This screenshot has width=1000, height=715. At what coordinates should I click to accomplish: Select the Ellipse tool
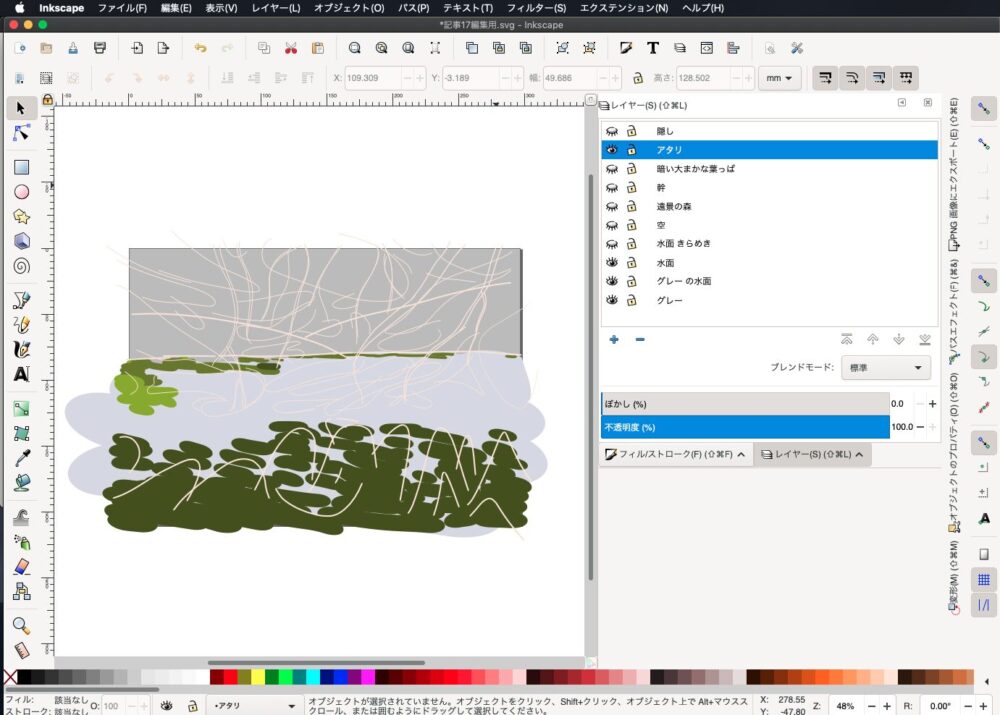(21, 192)
